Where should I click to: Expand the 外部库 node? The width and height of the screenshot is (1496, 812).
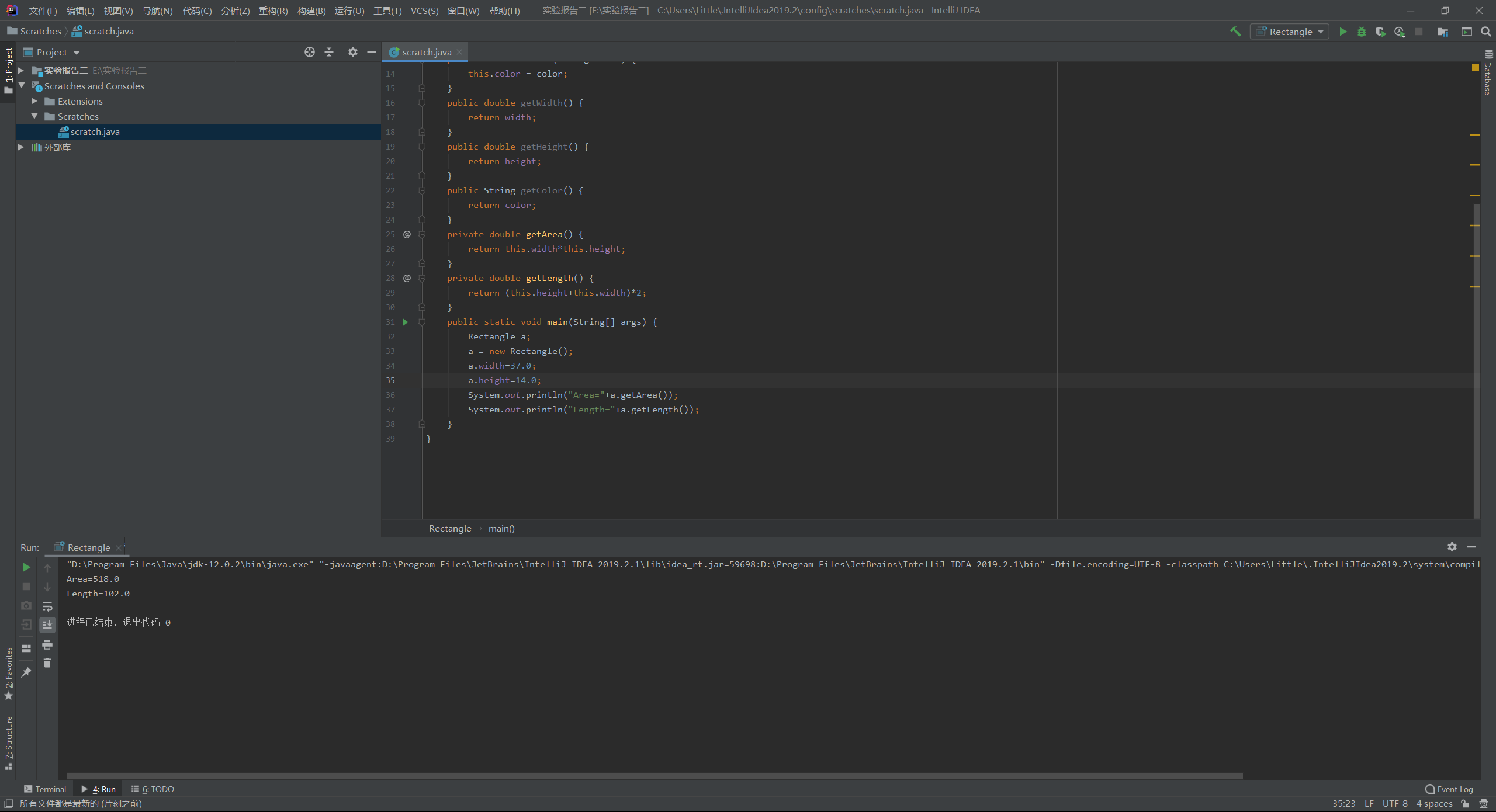coord(21,147)
